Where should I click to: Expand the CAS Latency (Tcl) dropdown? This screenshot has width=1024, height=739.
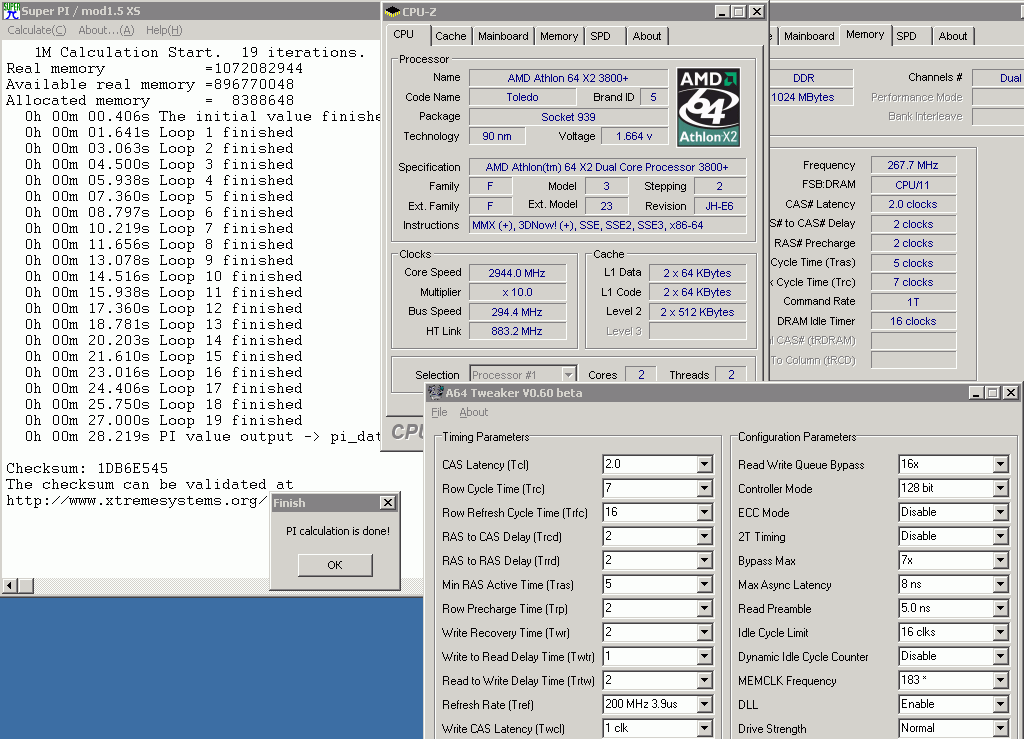coord(704,464)
